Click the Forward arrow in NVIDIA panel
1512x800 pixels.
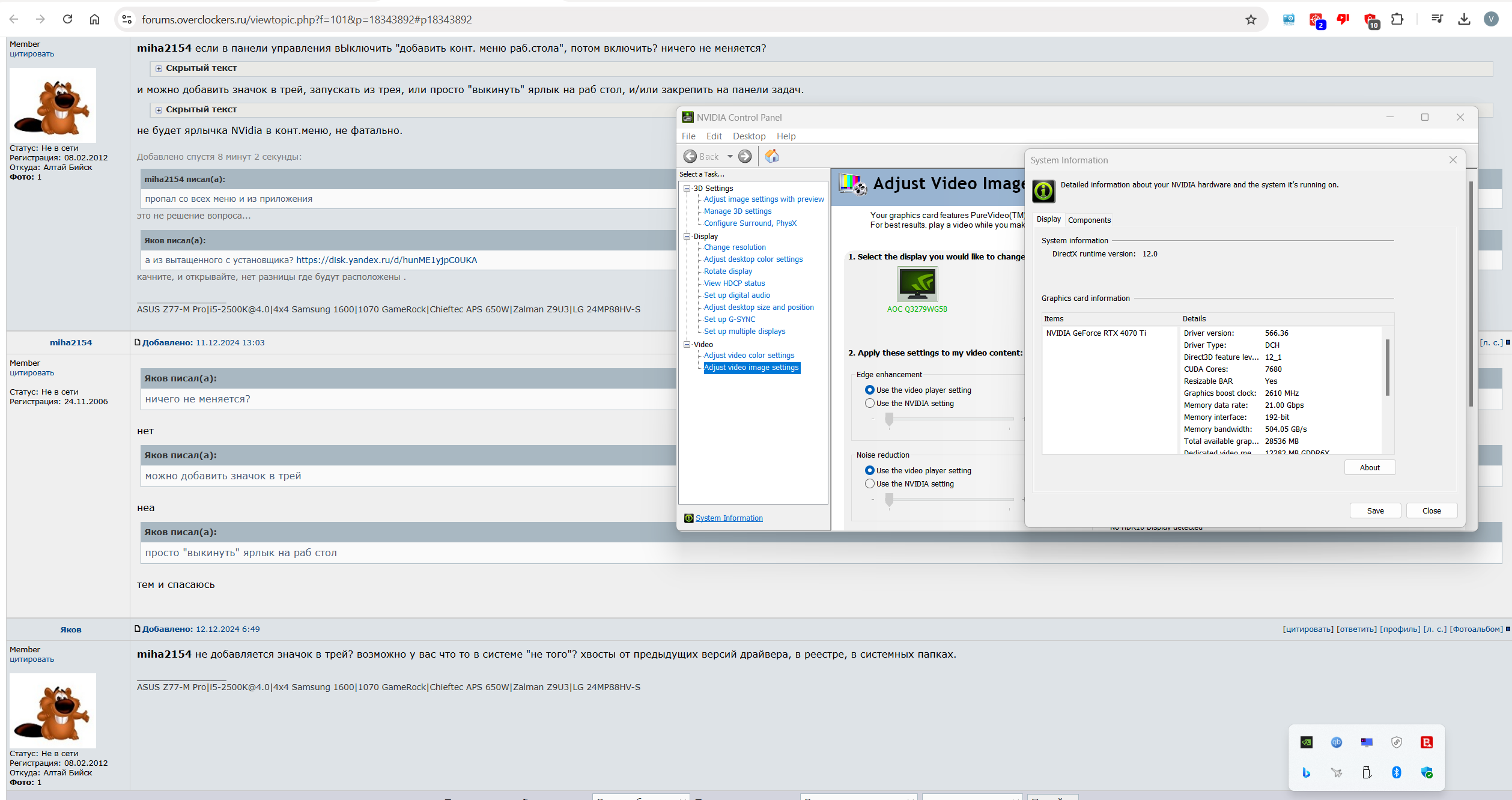[745, 156]
